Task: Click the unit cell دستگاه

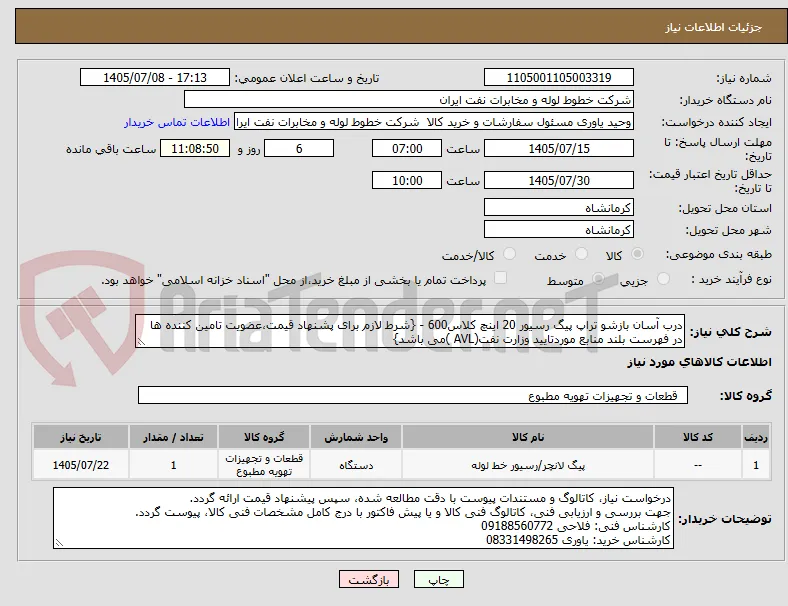Action: click(356, 465)
